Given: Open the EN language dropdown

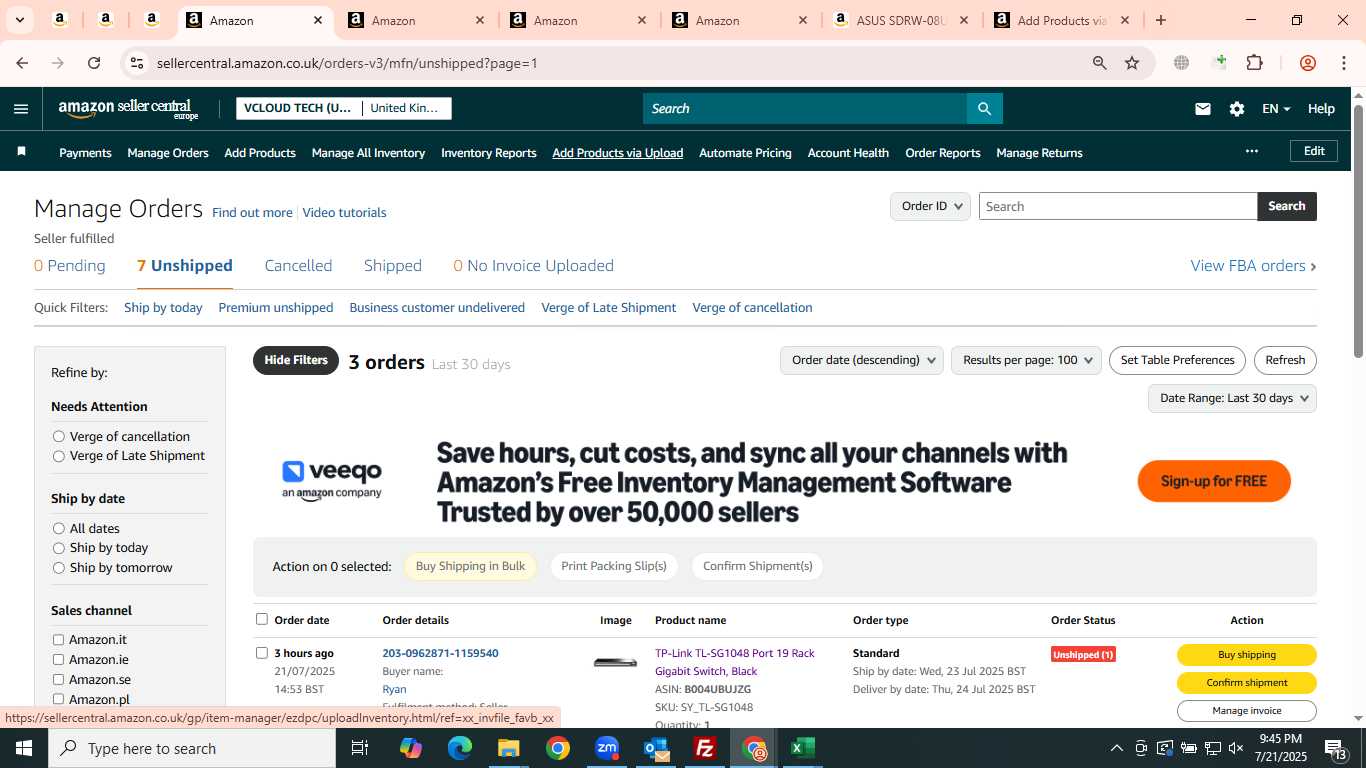Looking at the screenshot, I should click(1276, 109).
